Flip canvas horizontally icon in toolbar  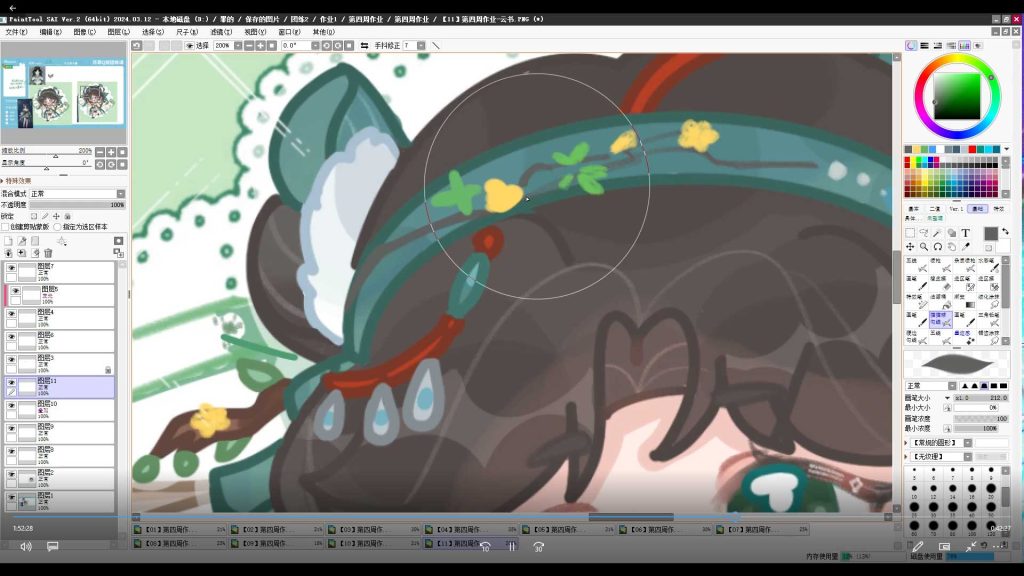(x=364, y=46)
